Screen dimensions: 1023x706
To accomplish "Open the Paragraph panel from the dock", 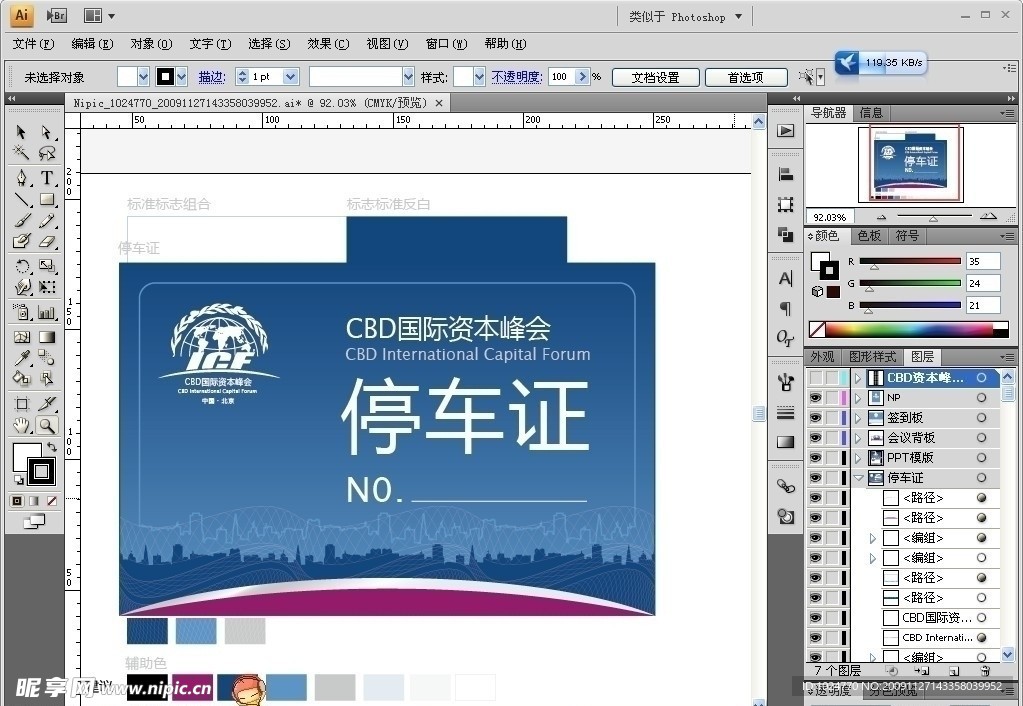I will pos(786,308).
